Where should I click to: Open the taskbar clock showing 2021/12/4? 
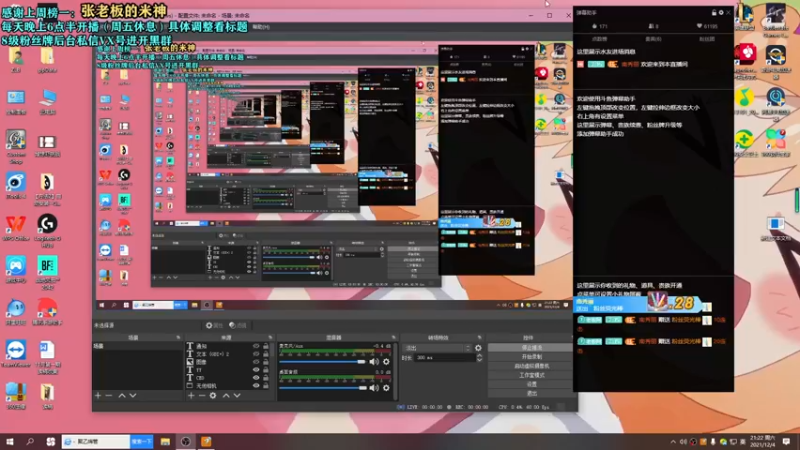765,442
